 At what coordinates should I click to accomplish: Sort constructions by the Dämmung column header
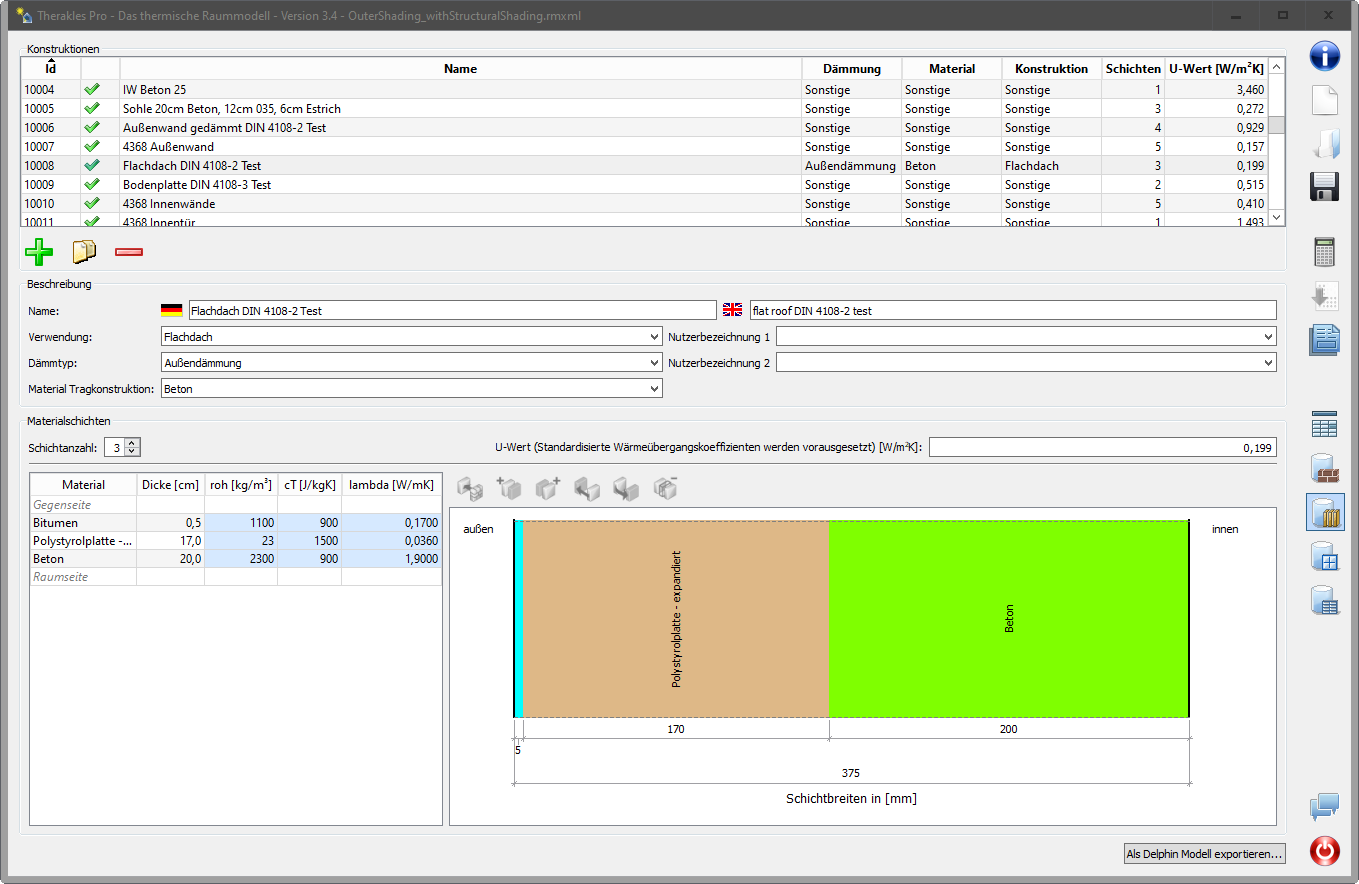(x=852, y=69)
